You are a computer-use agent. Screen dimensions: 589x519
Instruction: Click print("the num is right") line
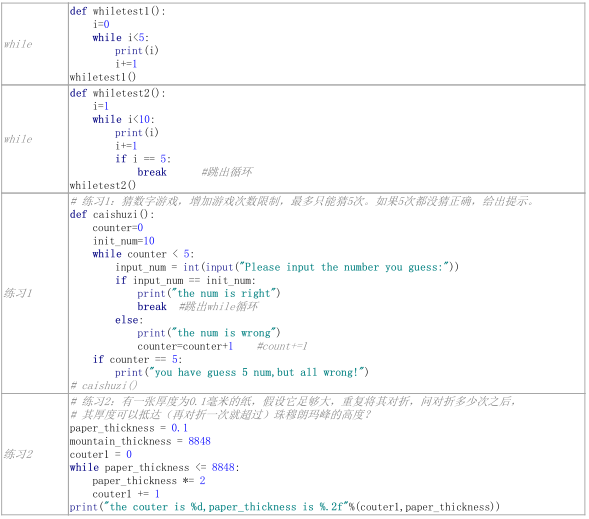pyautogui.click(x=209, y=294)
